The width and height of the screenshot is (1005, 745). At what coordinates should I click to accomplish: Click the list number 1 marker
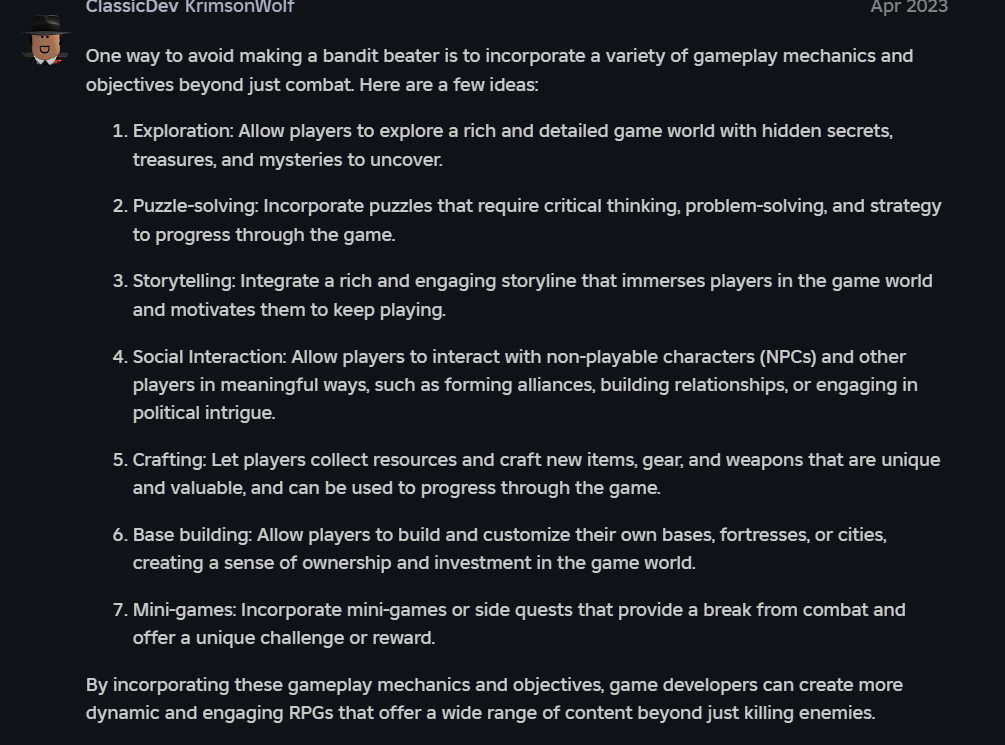tap(120, 131)
